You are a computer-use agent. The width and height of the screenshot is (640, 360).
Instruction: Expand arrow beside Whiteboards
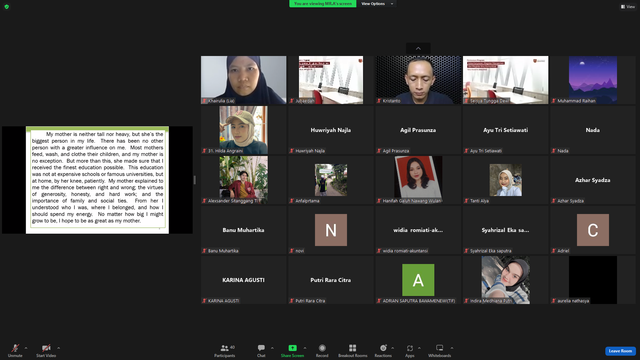452,348
